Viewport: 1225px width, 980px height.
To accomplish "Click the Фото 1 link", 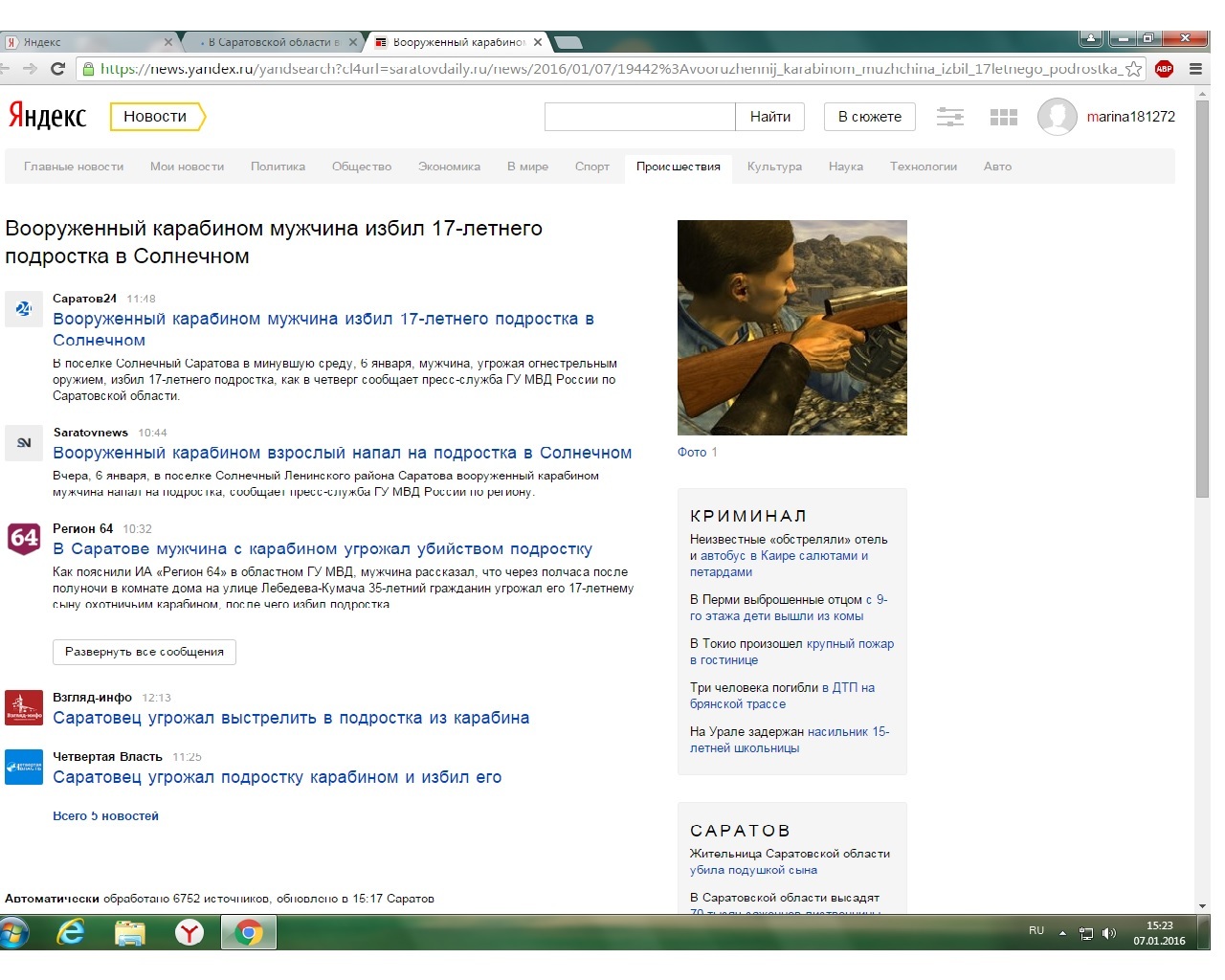I will tap(697, 452).
